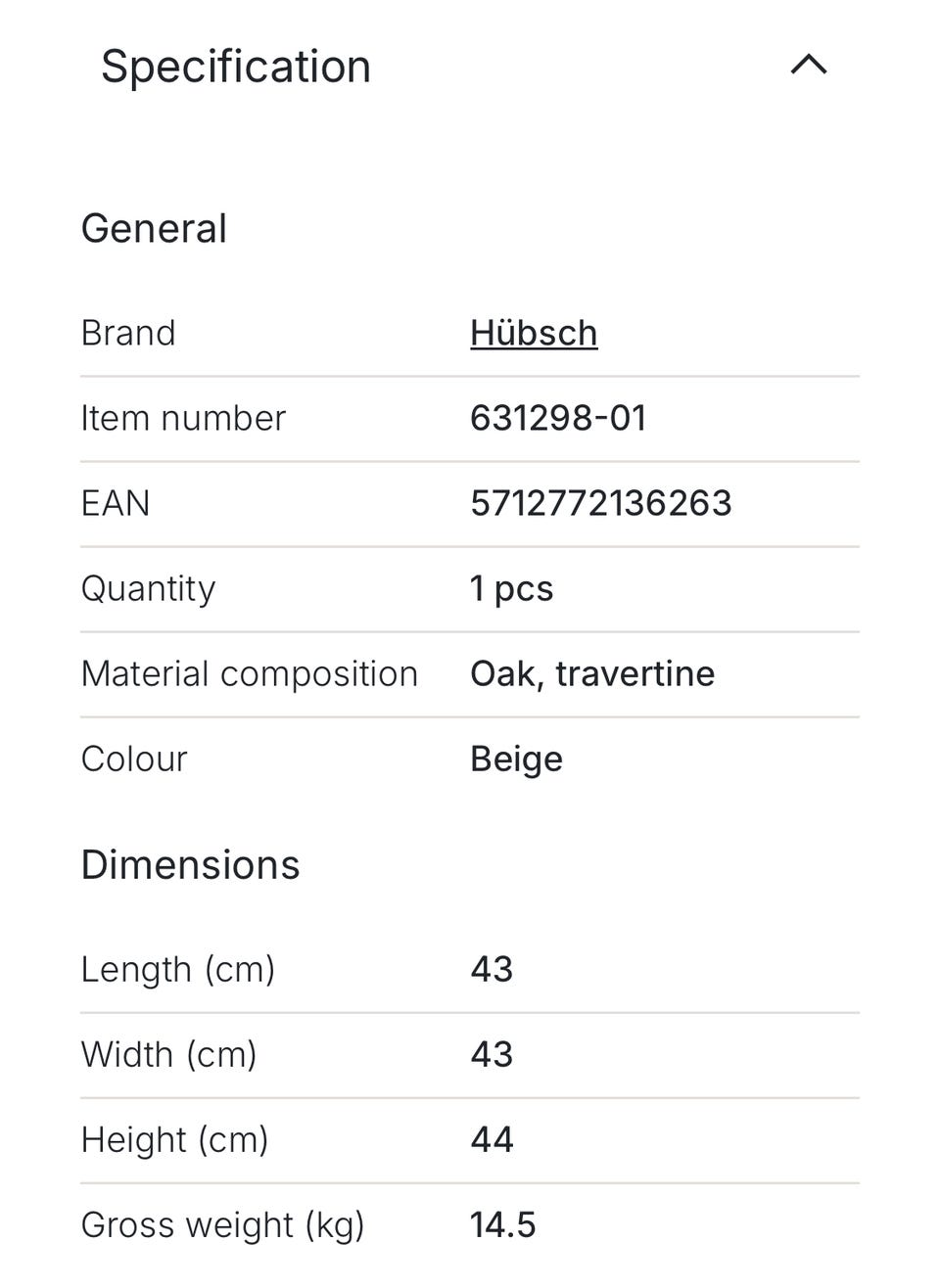Select the item number 631298-01

(558, 418)
